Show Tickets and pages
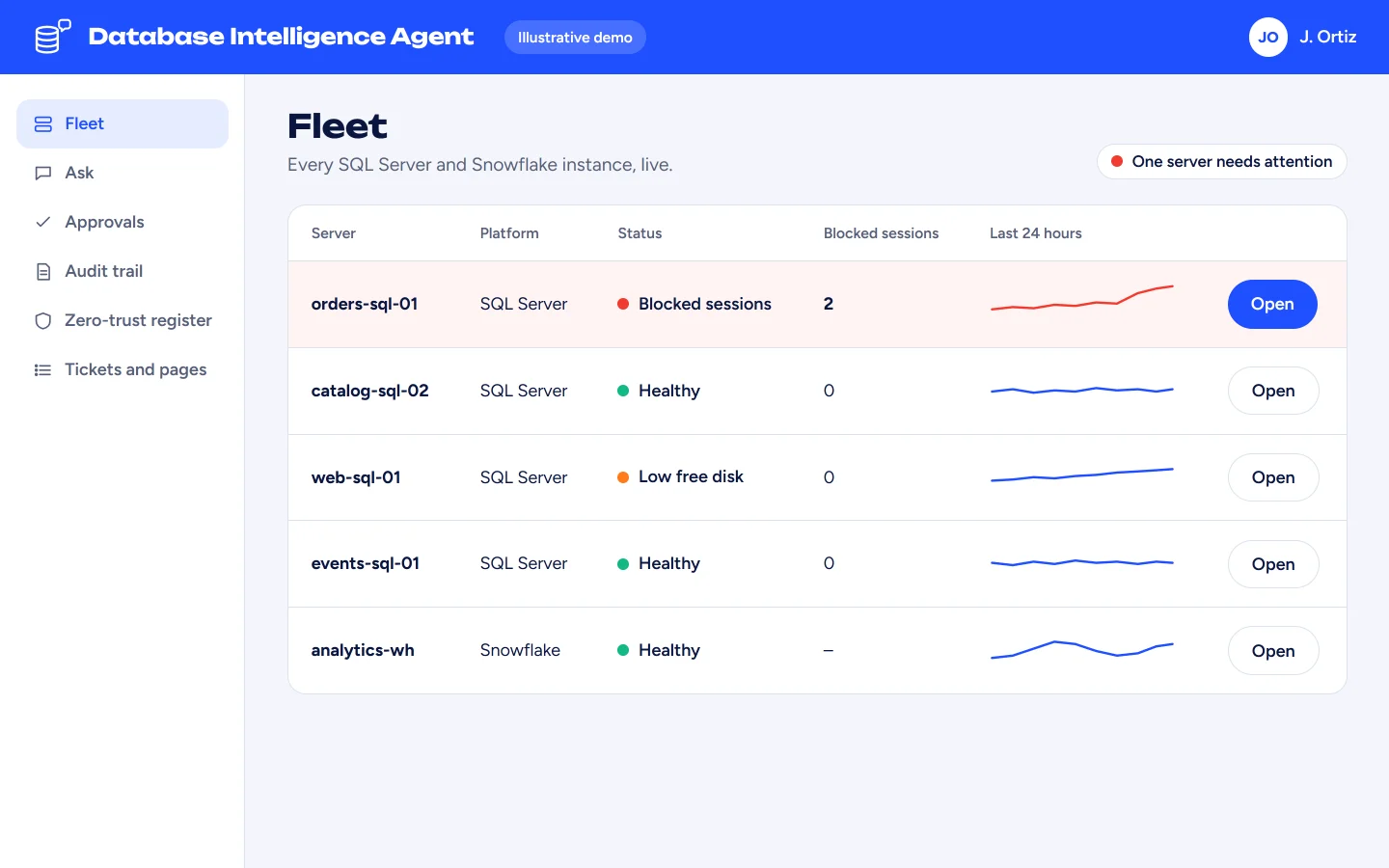 coord(123,369)
